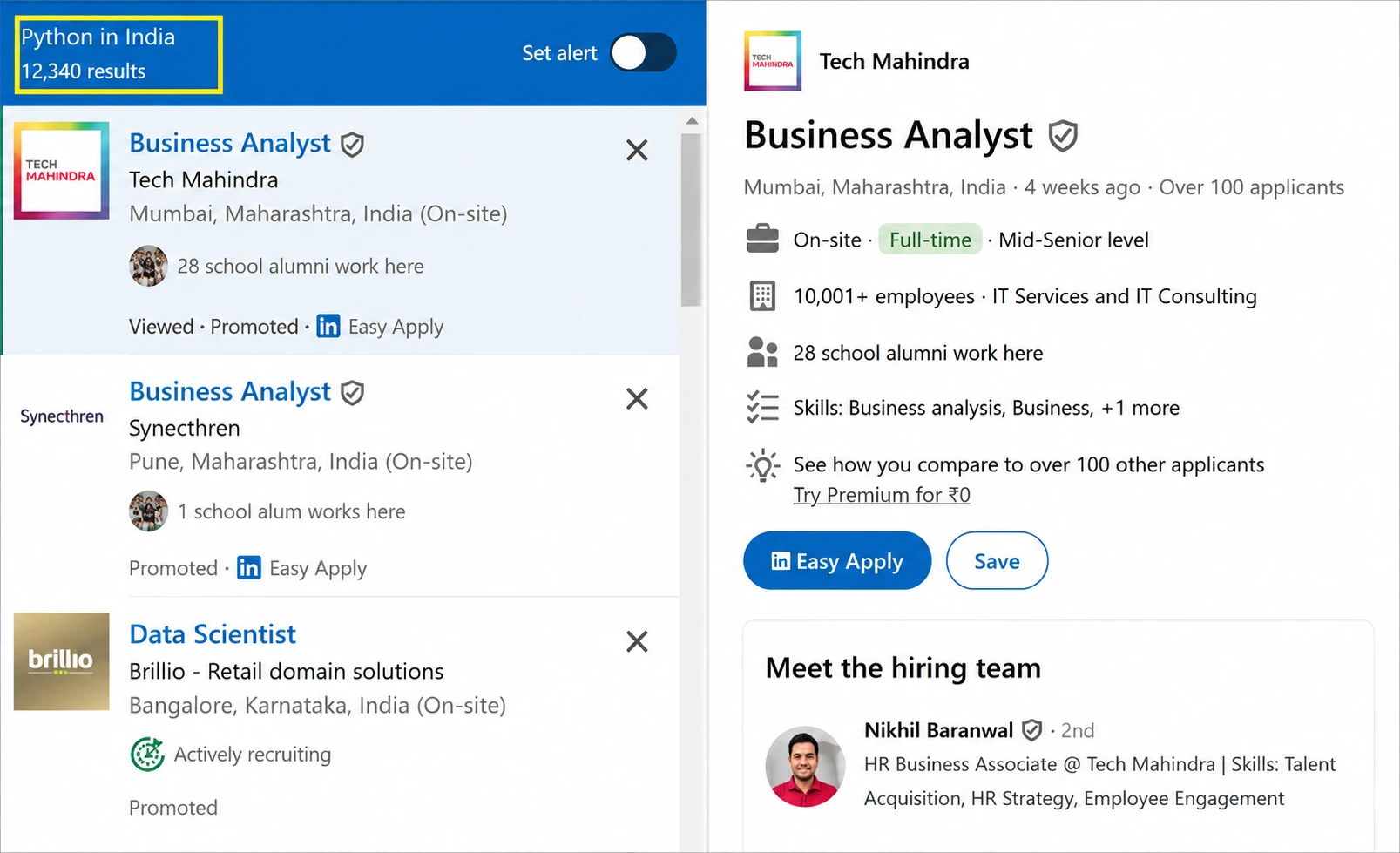
Task: Click the blue Easy Apply button
Action: point(837,561)
